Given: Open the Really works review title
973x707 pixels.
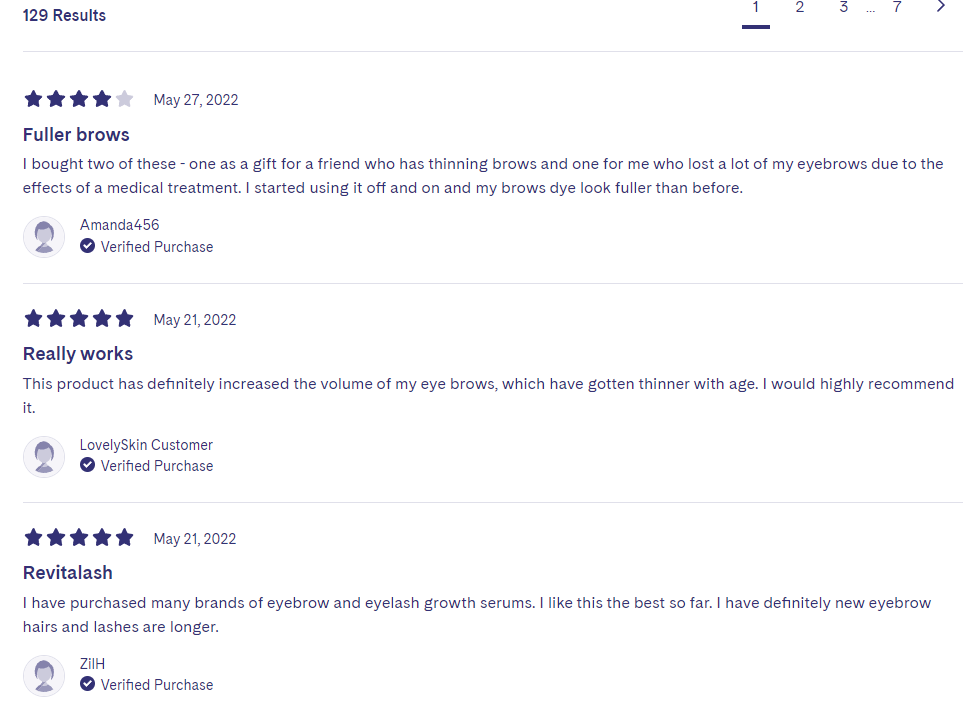Looking at the screenshot, I should 78,354.
